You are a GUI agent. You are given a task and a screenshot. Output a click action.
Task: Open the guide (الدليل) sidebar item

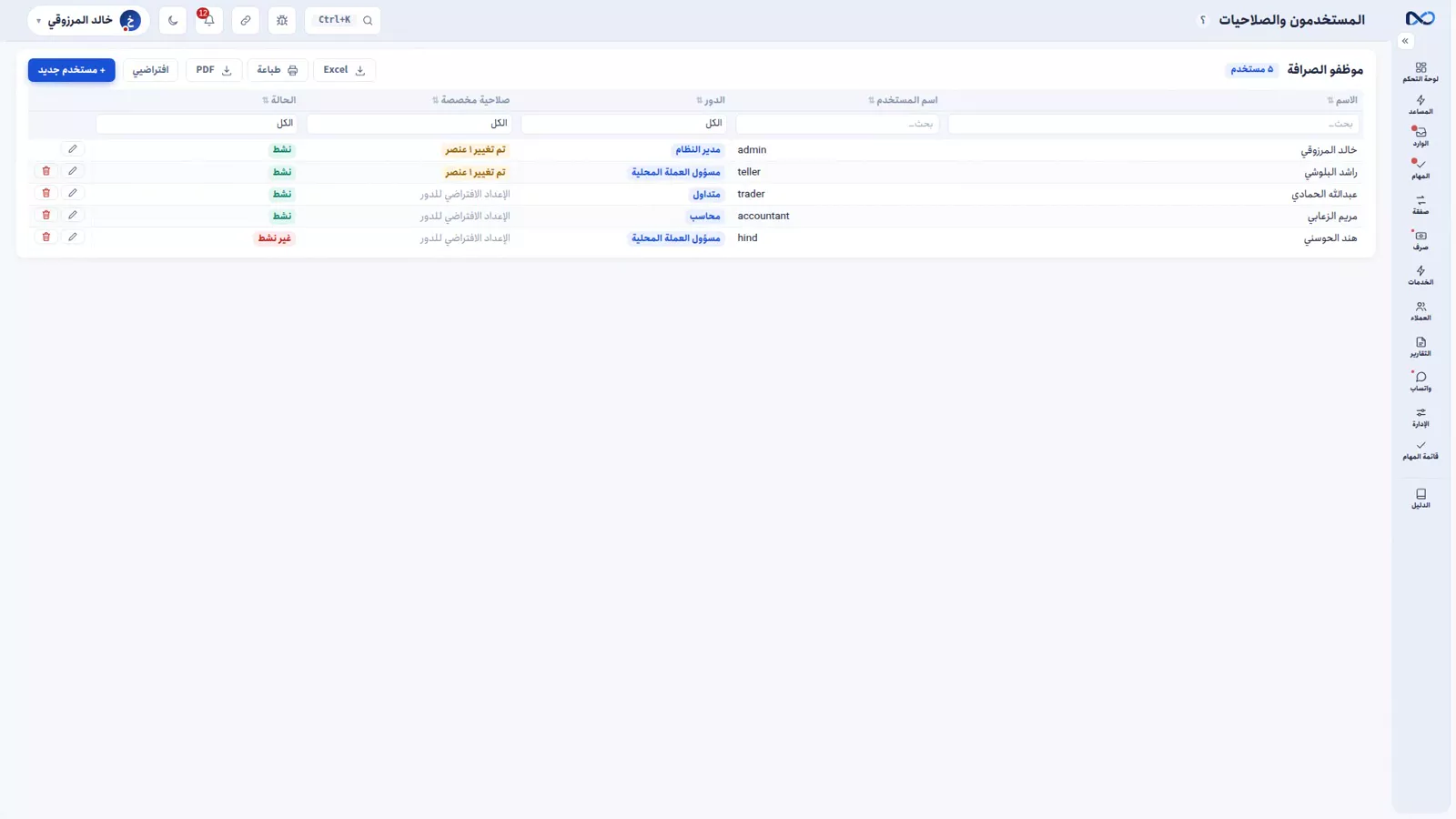(x=1421, y=498)
